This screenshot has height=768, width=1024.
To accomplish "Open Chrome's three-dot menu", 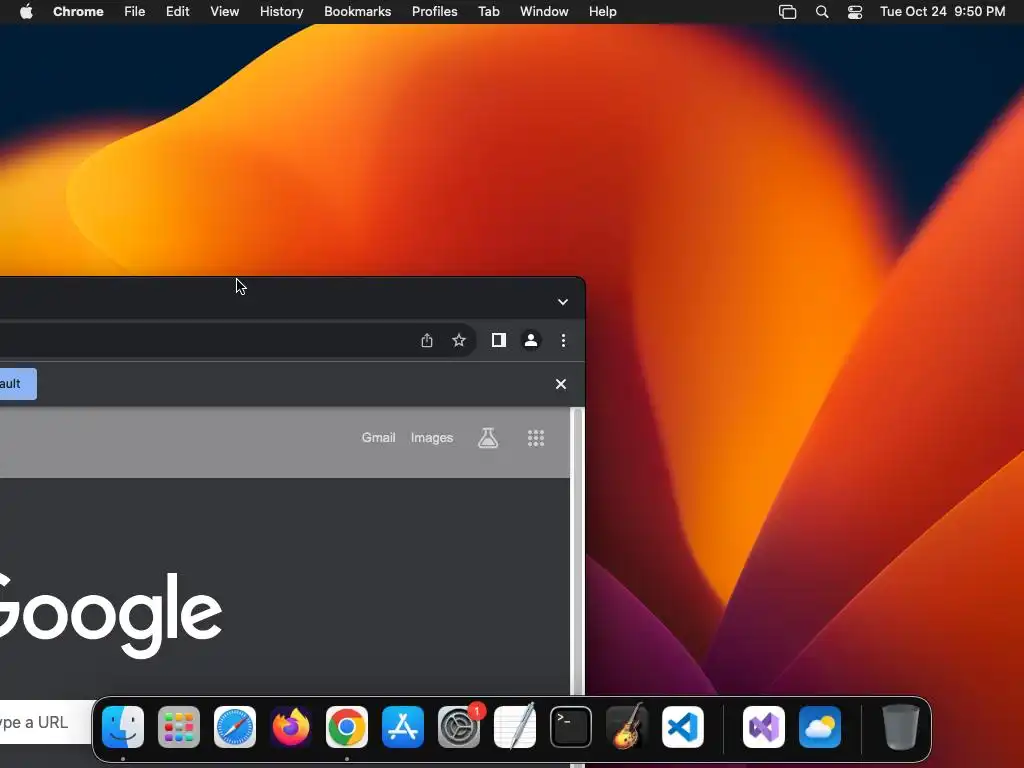I will click(x=564, y=340).
